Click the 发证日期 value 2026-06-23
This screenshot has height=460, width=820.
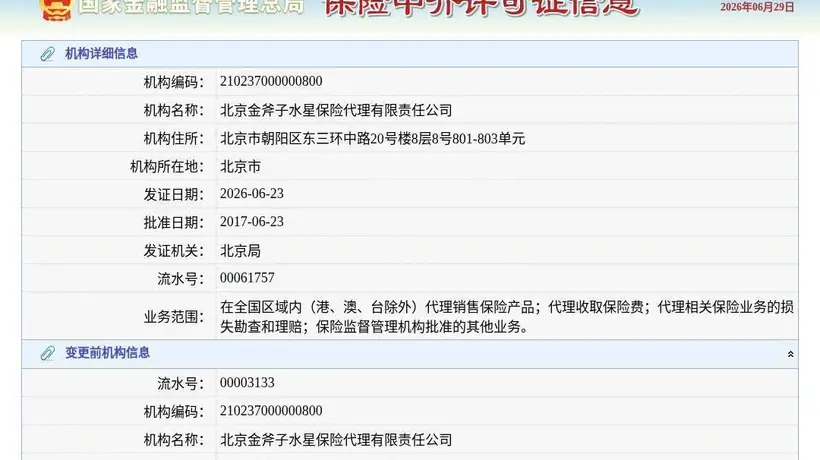coord(252,194)
